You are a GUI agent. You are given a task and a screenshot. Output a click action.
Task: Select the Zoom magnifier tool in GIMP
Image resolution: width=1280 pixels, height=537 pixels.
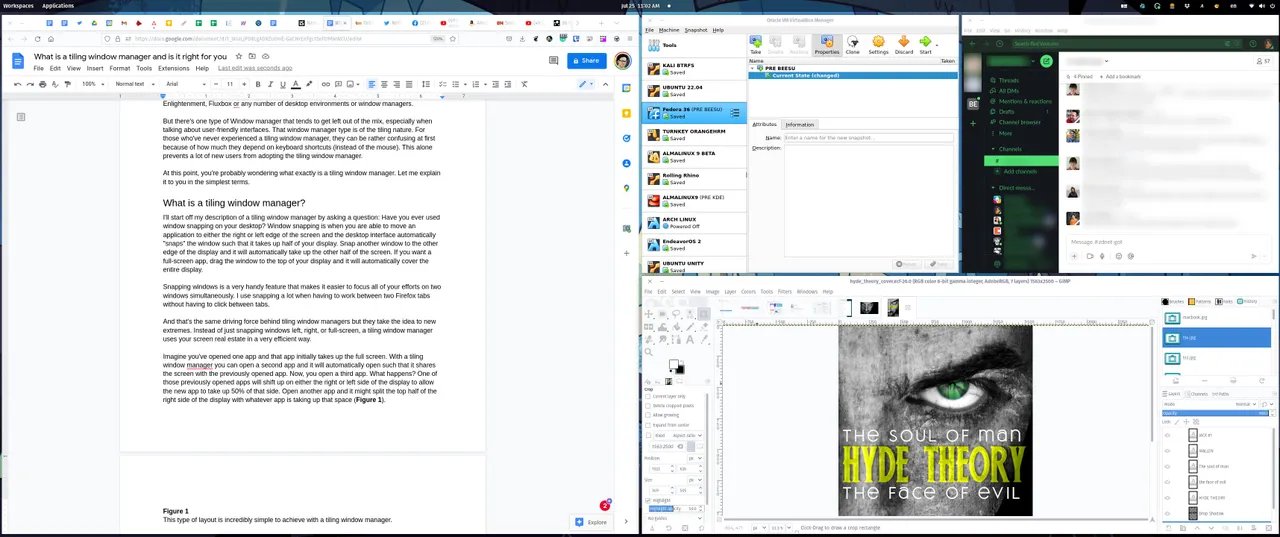pos(648,352)
